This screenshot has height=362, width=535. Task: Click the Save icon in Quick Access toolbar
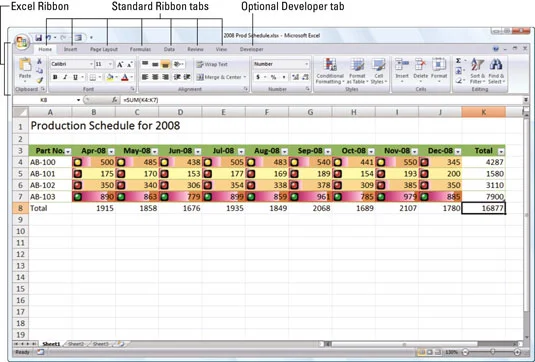tap(39, 38)
